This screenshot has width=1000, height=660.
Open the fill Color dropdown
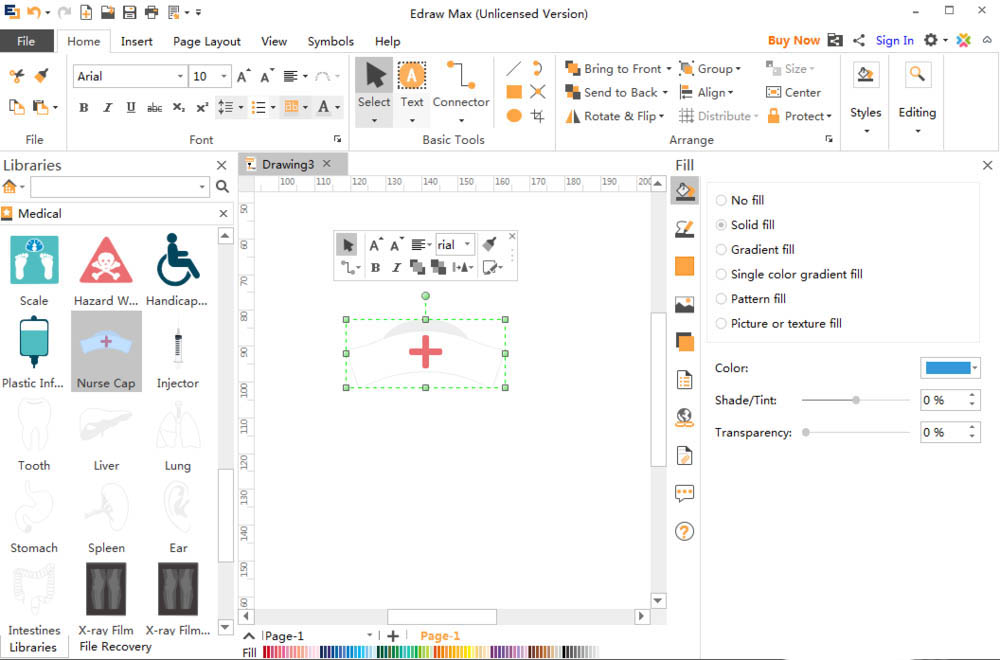tap(975, 368)
